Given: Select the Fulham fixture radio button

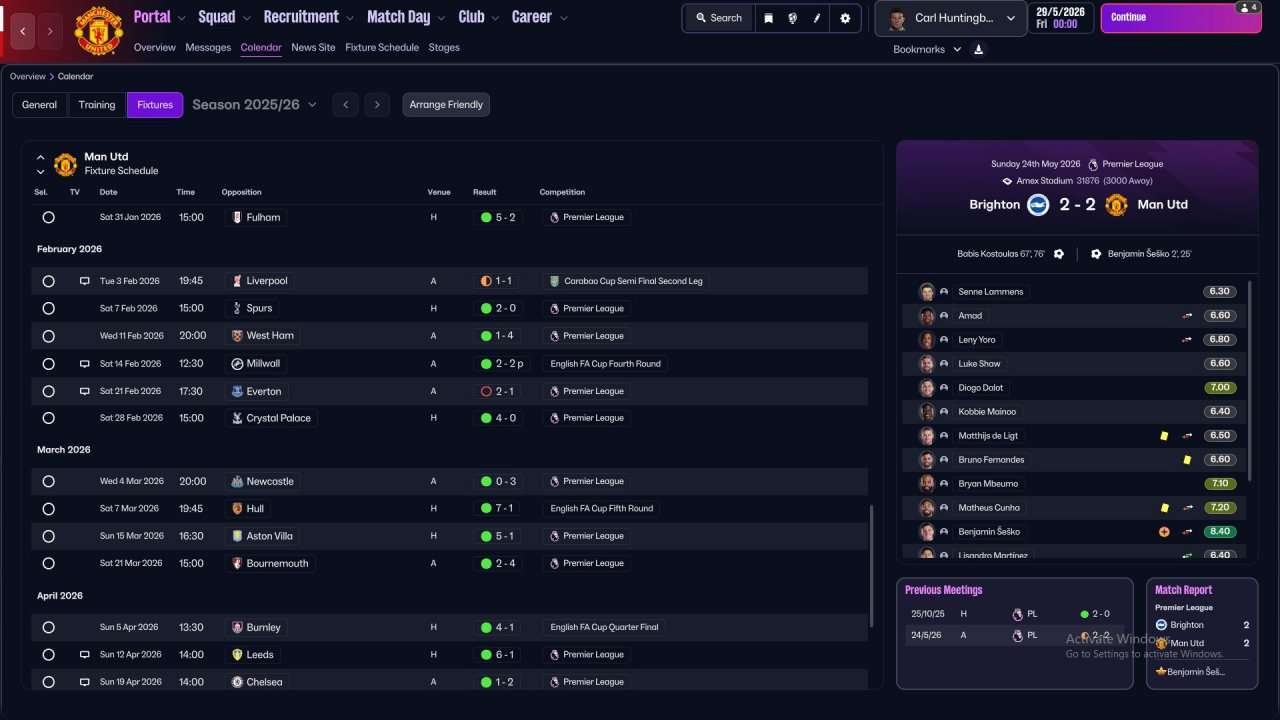Looking at the screenshot, I should 48,217.
